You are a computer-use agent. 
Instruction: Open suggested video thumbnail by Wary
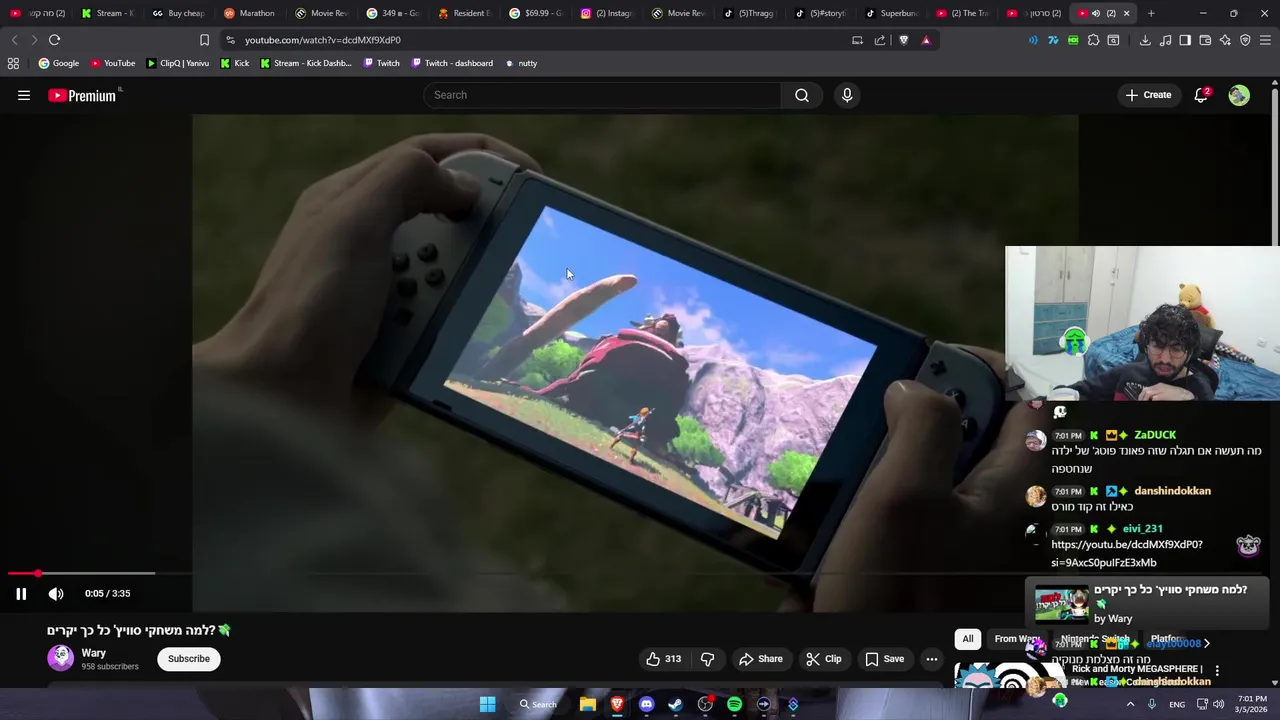1062,604
